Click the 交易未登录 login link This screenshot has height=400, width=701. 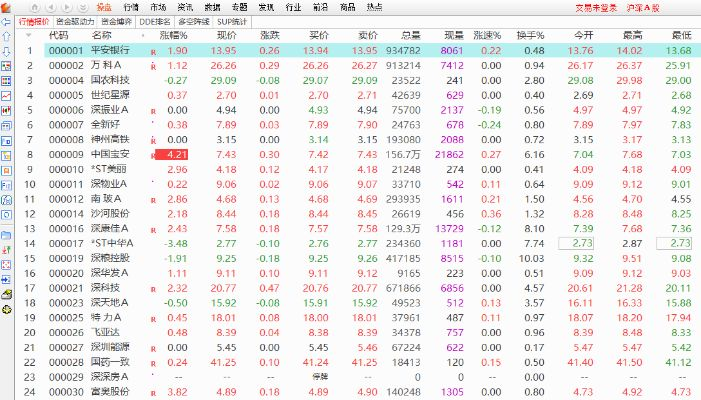pos(596,7)
